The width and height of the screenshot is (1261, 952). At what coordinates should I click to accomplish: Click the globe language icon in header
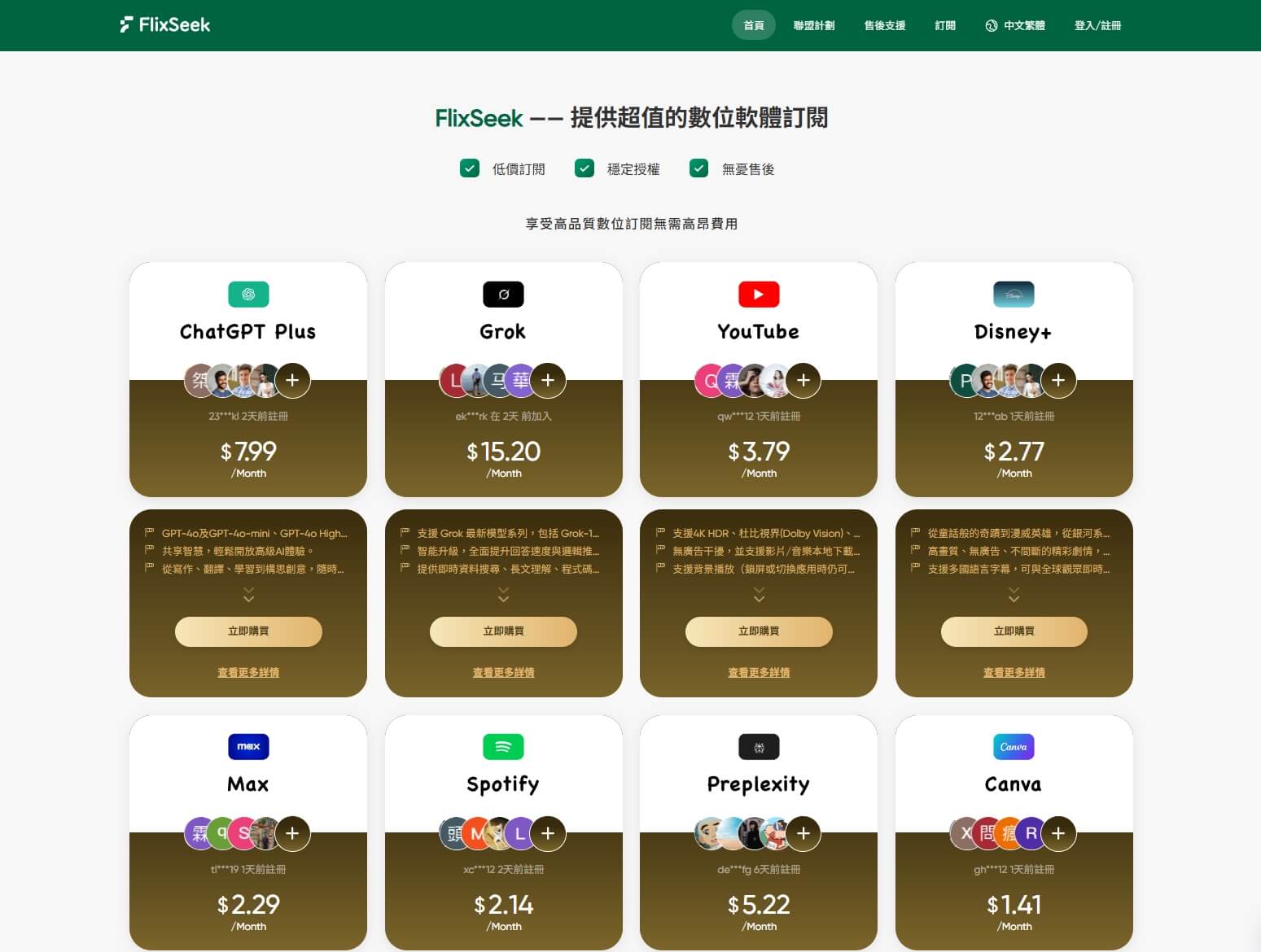click(x=991, y=25)
